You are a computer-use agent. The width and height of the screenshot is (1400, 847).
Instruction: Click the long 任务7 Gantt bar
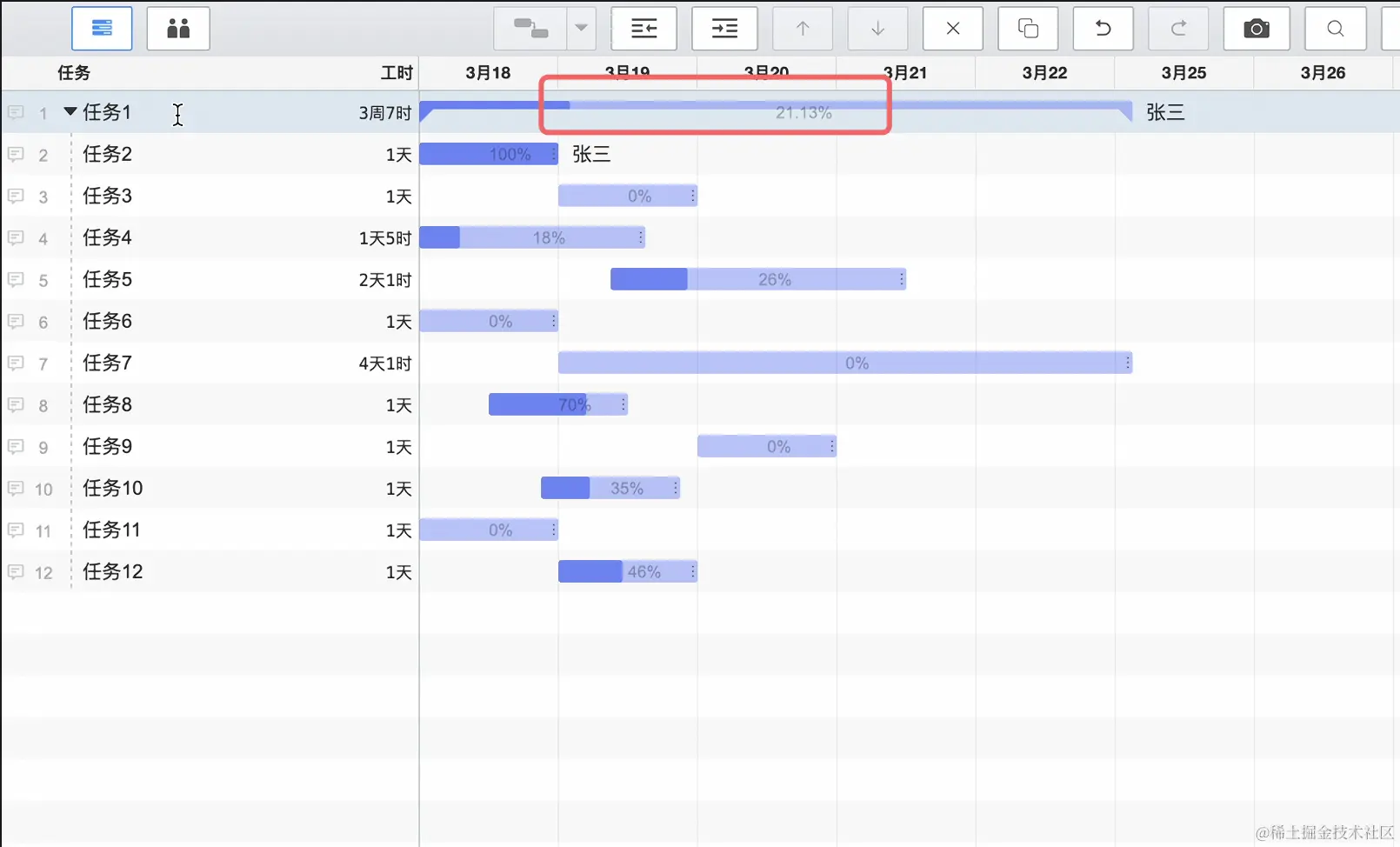pos(845,363)
